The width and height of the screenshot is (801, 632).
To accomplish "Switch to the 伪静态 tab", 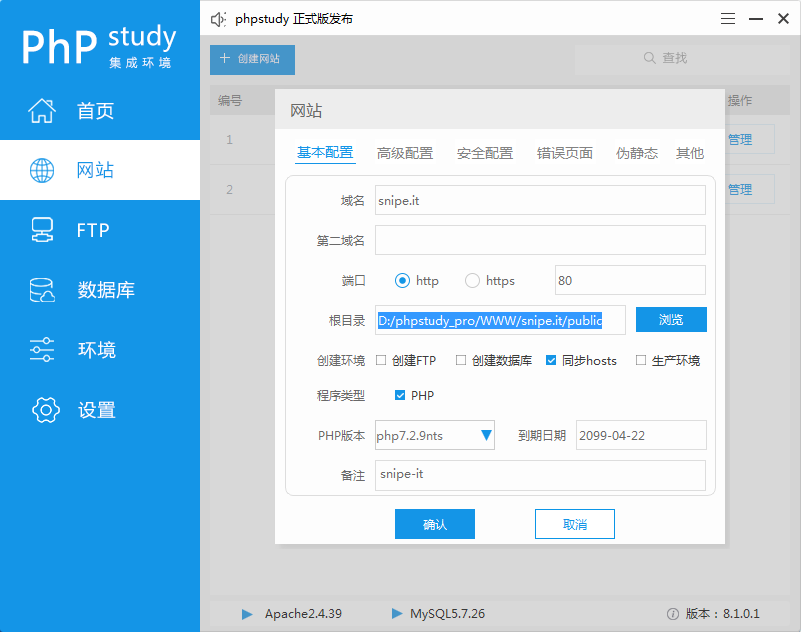I will pos(636,154).
